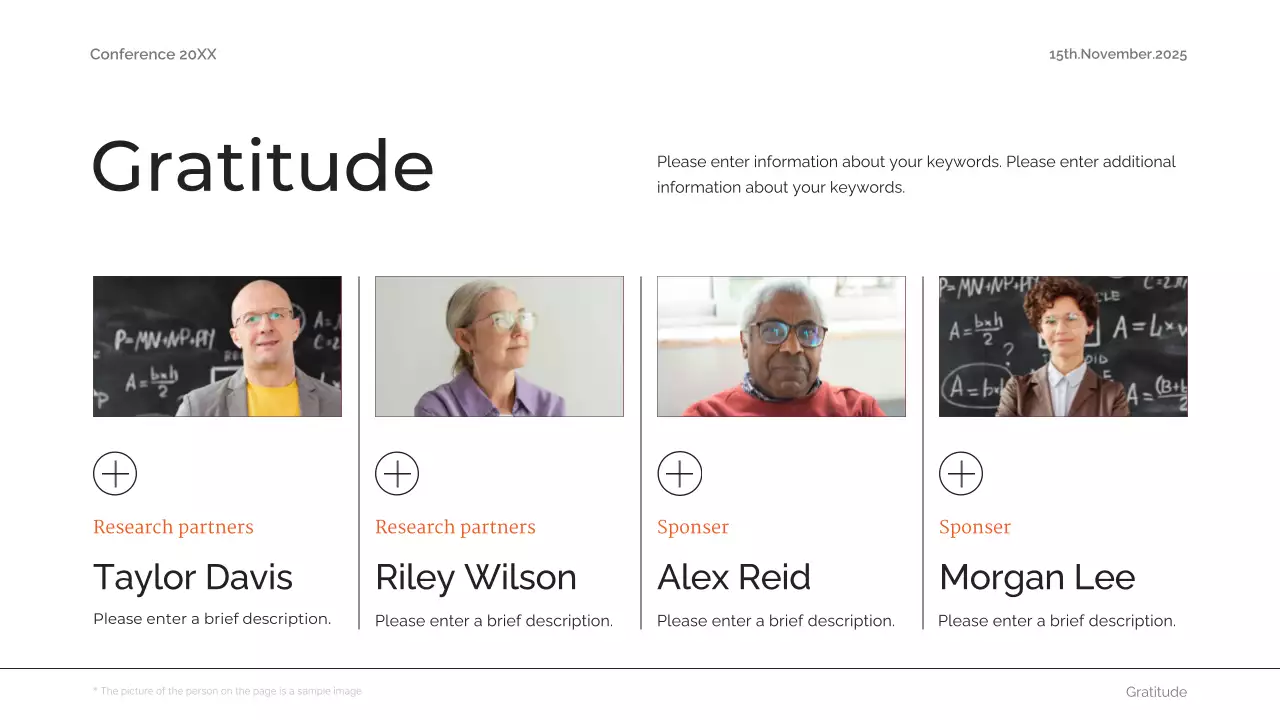Click the Riley Wilson name heading

coord(476,577)
